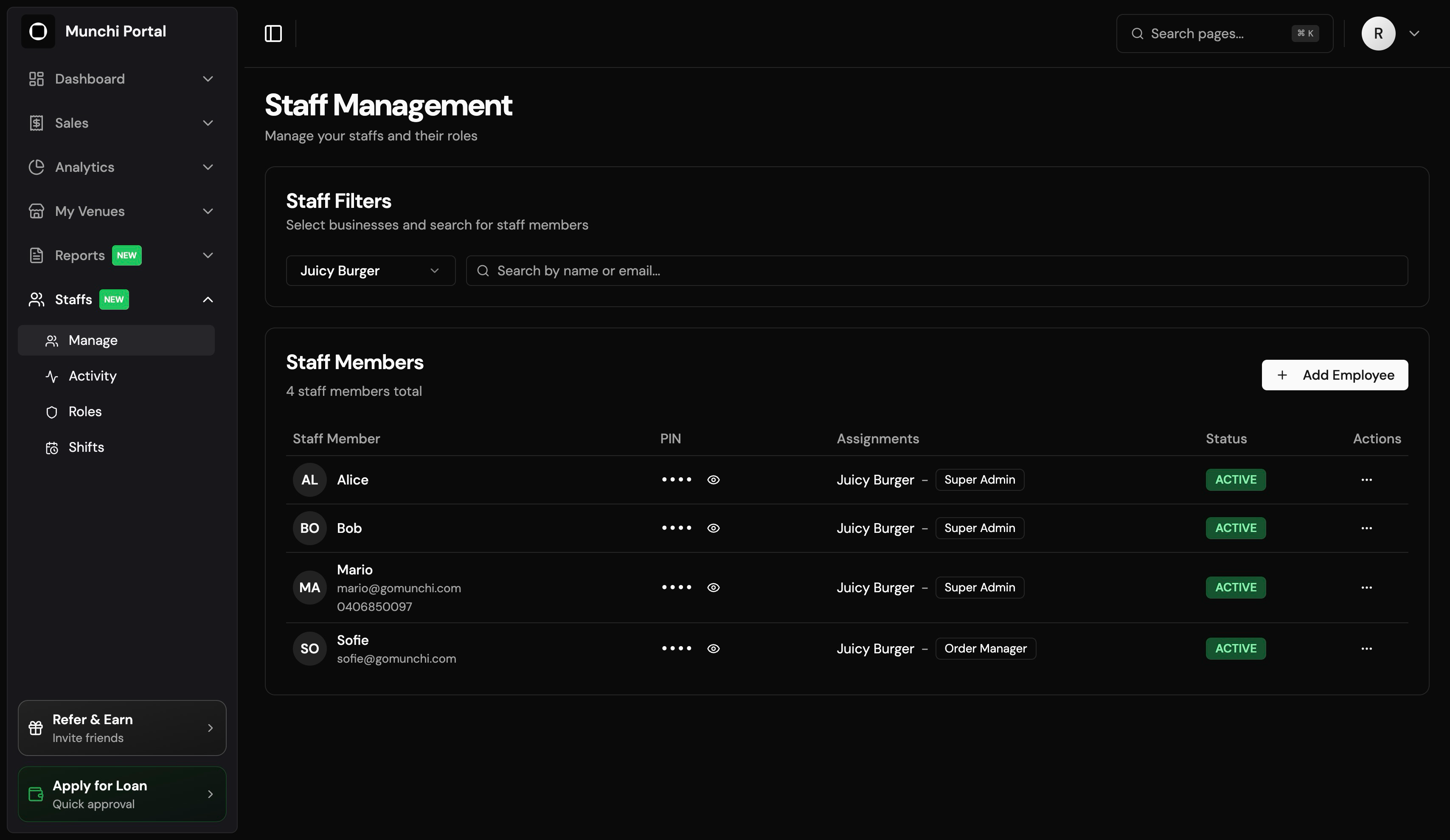This screenshot has height=840, width=1450.
Task: Click the Status column header
Action: click(x=1226, y=439)
